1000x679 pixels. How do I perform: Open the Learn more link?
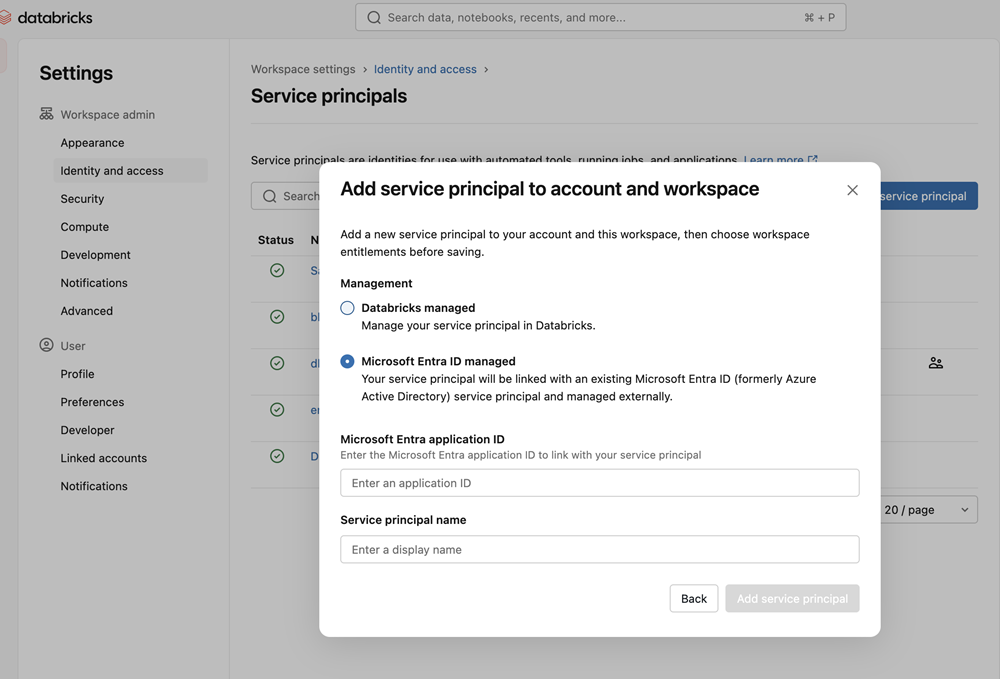tap(773, 159)
